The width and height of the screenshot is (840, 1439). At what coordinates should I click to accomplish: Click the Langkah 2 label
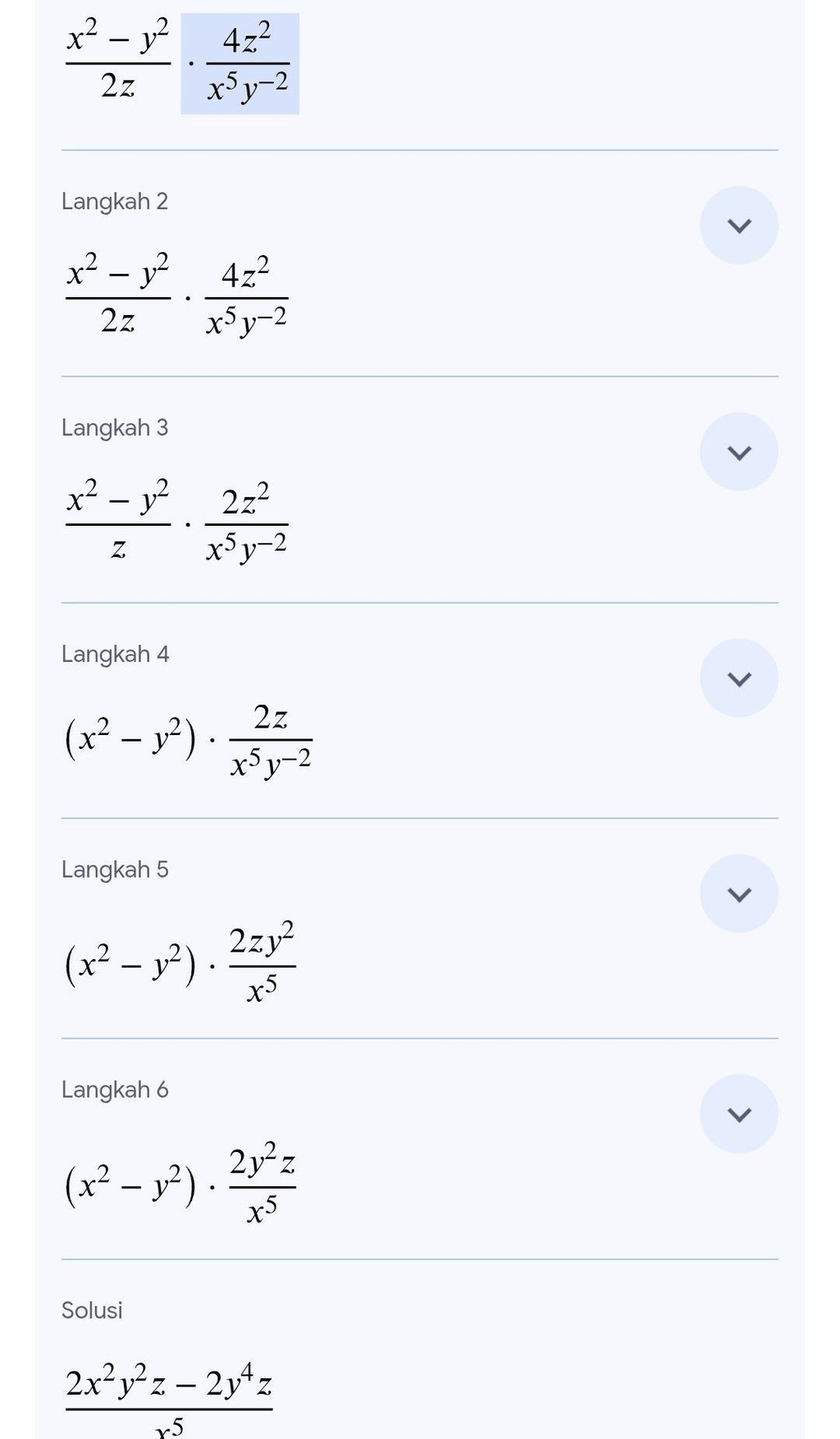click(x=115, y=202)
